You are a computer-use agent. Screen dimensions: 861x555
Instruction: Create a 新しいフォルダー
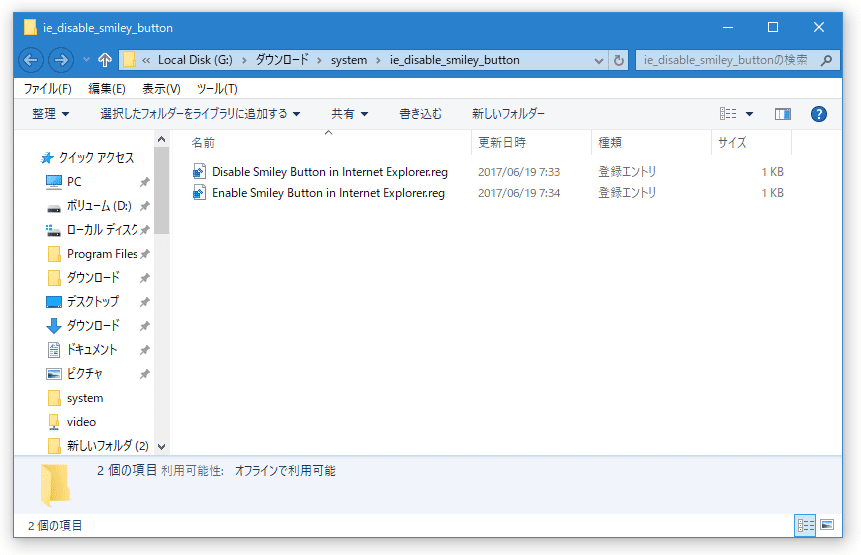508,114
